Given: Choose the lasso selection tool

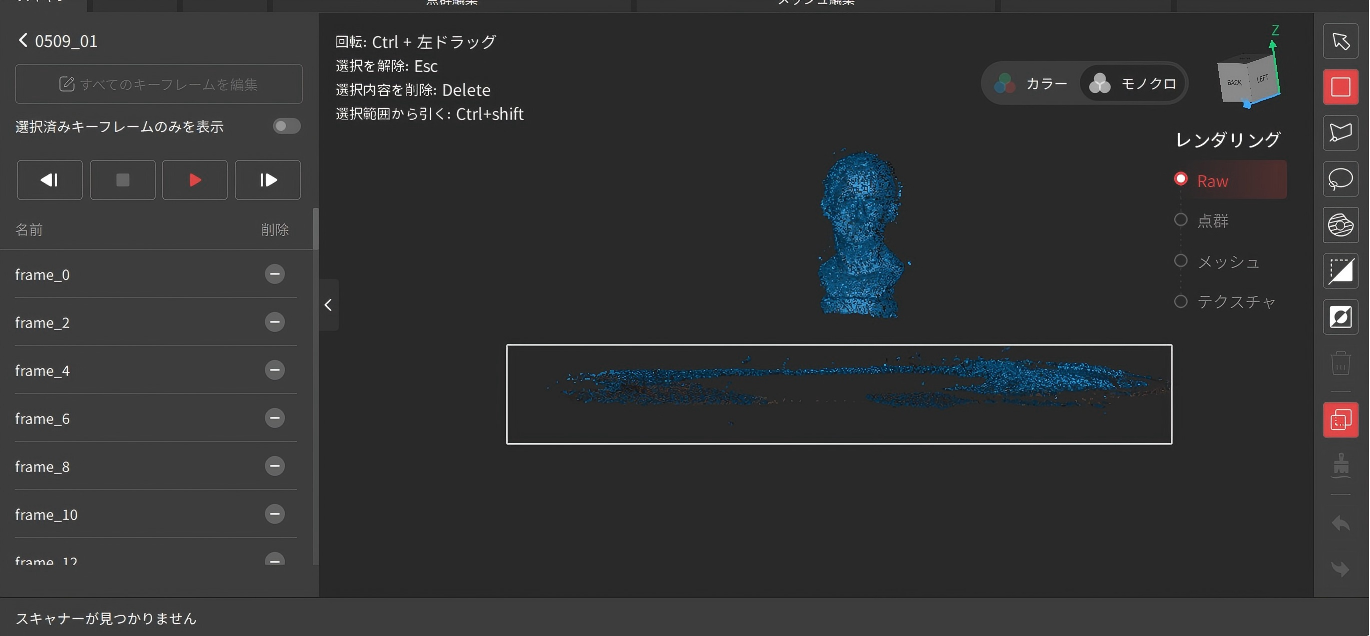Looking at the screenshot, I should [x=1340, y=179].
